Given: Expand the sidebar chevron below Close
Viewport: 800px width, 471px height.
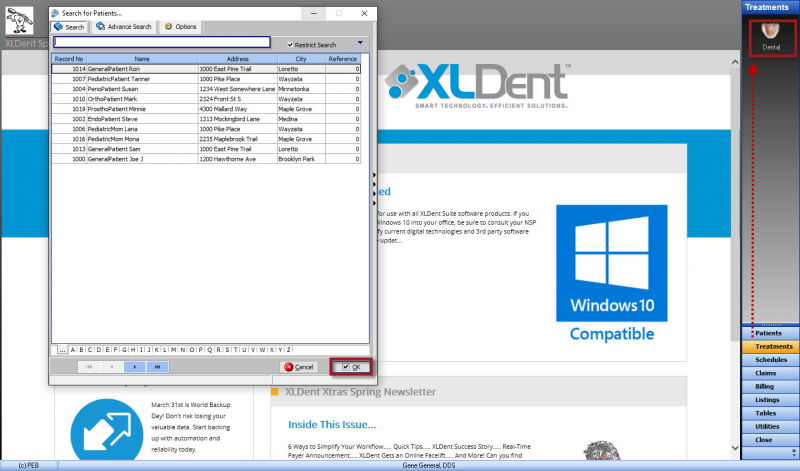Looking at the screenshot, I should tap(770, 453).
